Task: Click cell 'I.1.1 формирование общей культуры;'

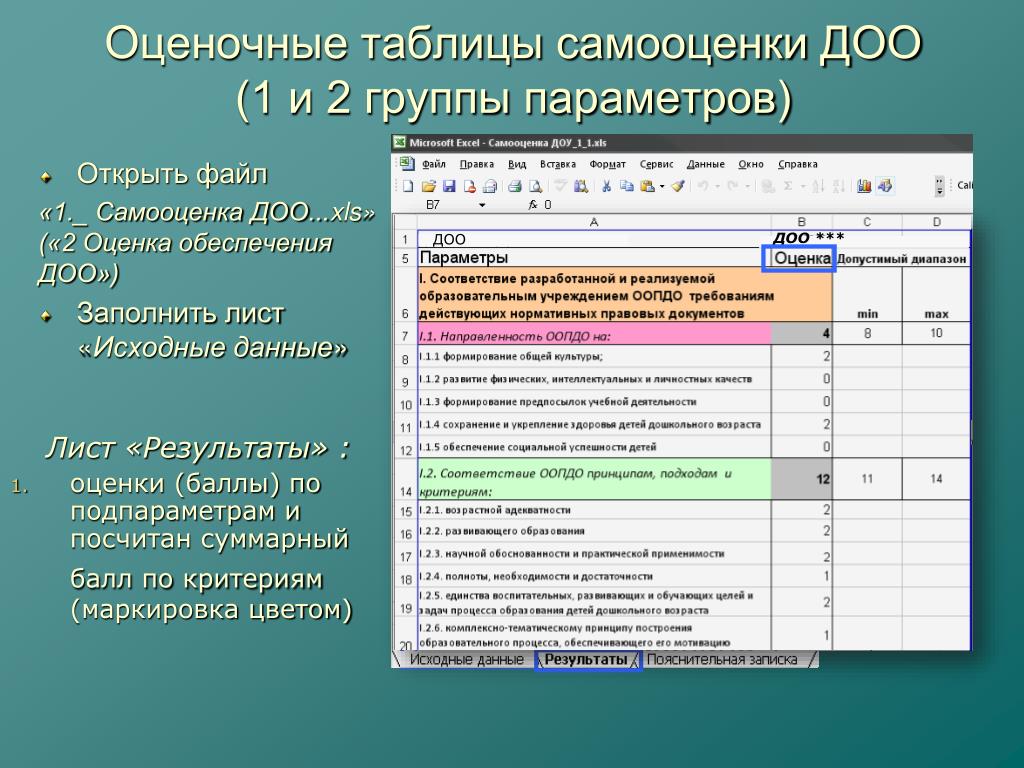Action: coord(594,357)
